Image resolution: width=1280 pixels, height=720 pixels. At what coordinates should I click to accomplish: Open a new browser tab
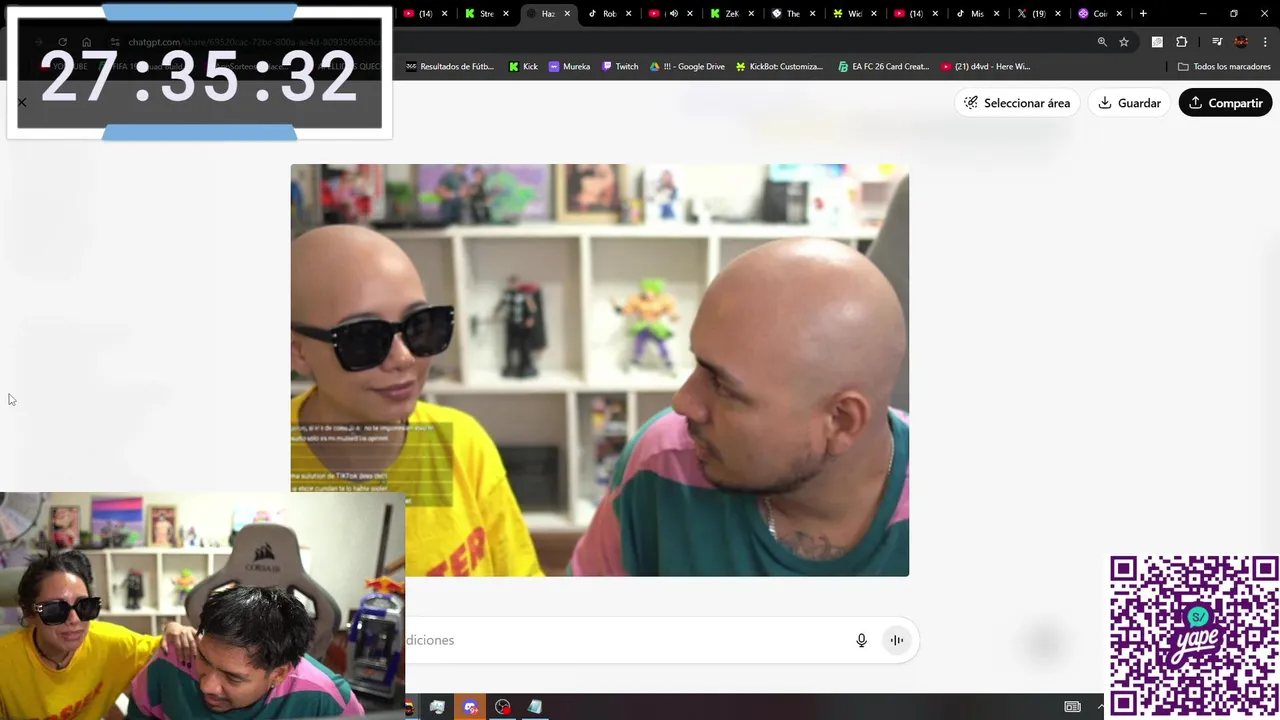coord(1143,14)
